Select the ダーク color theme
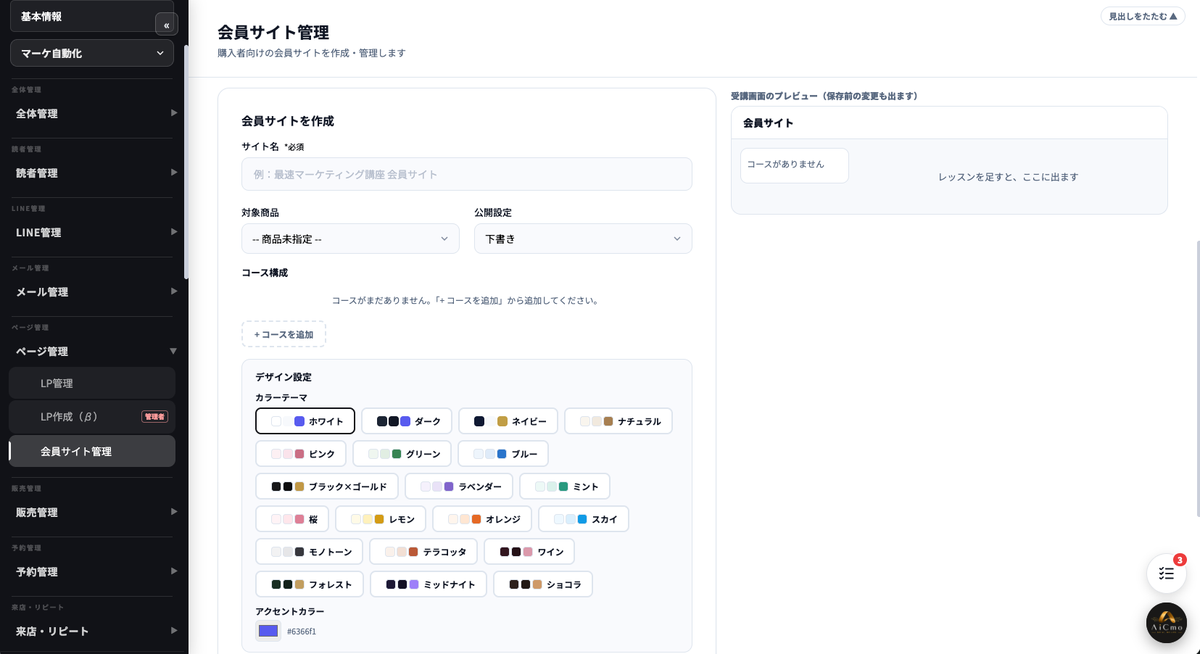This screenshot has height=654, width=1200. tap(407, 421)
